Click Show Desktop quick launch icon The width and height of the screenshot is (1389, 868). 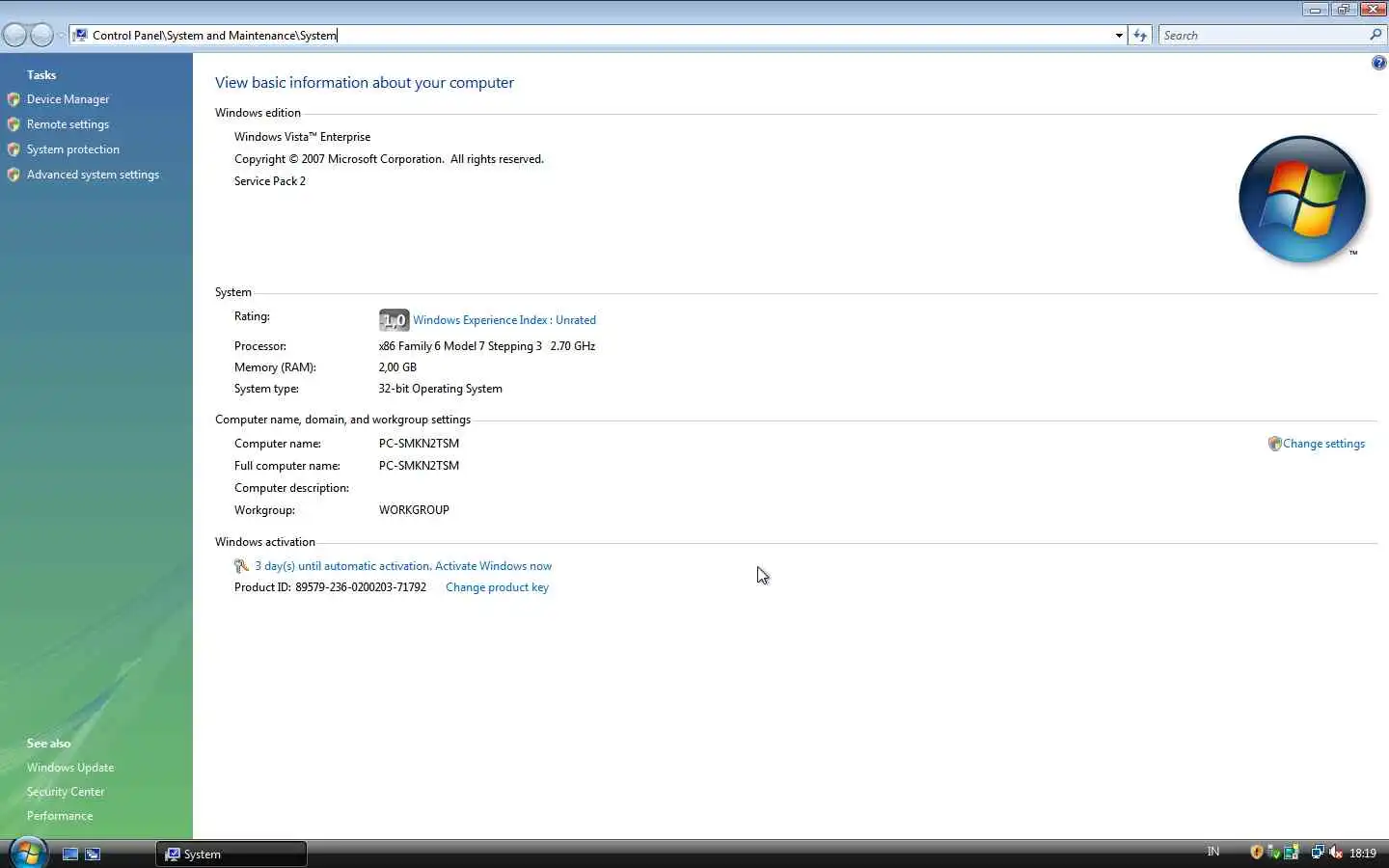[69, 854]
